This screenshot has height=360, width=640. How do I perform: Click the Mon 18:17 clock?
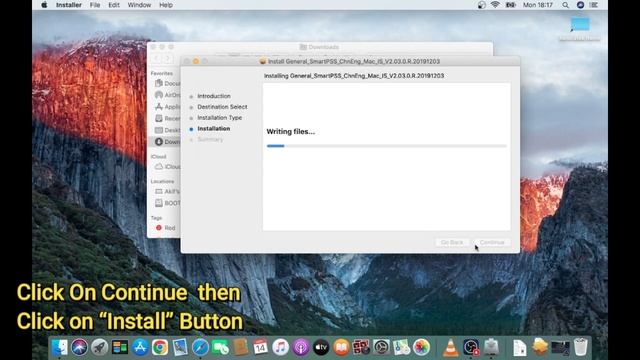(x=538, y=5)
